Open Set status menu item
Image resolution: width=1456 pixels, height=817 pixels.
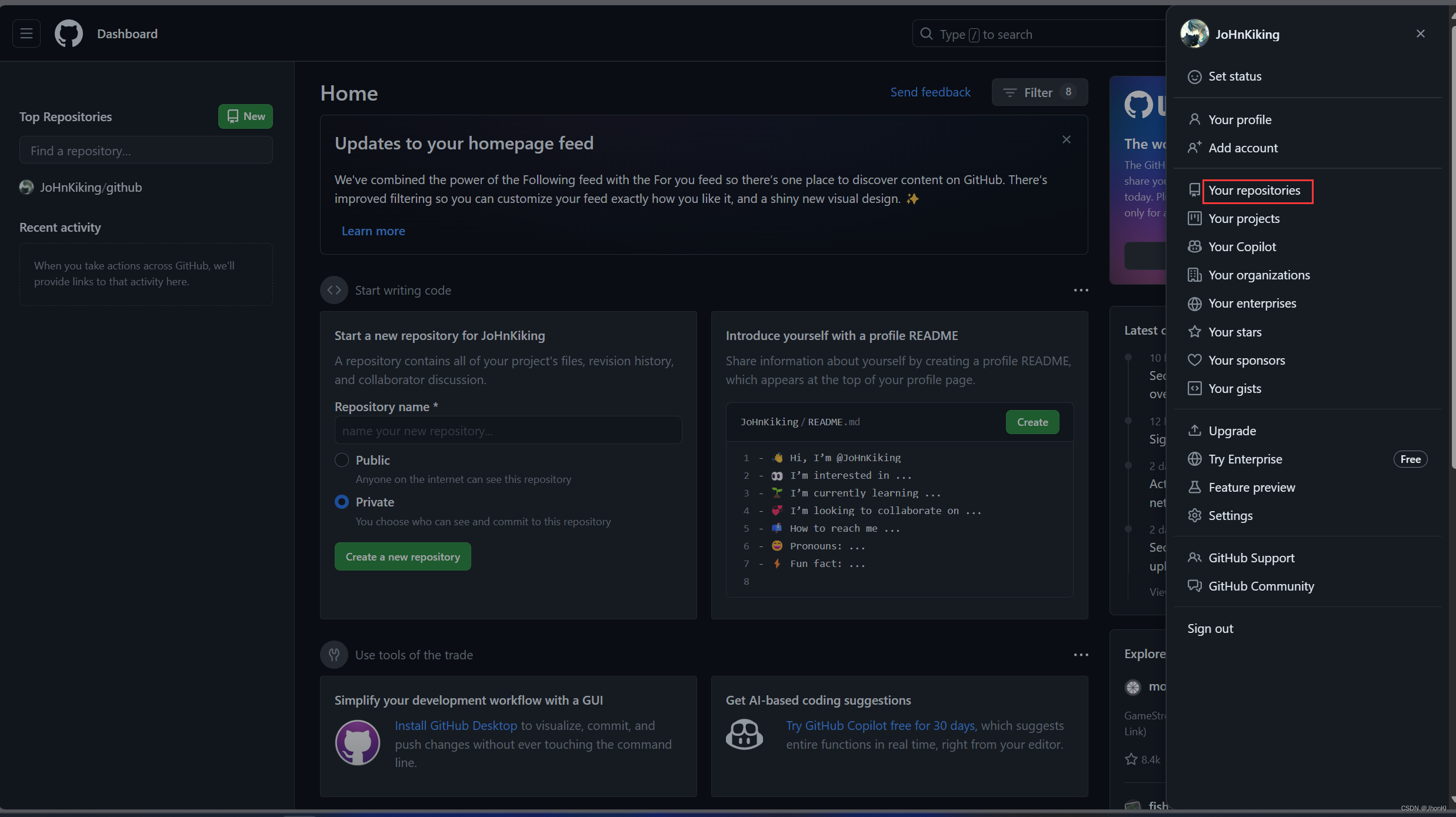click(x=1307, y=76)
